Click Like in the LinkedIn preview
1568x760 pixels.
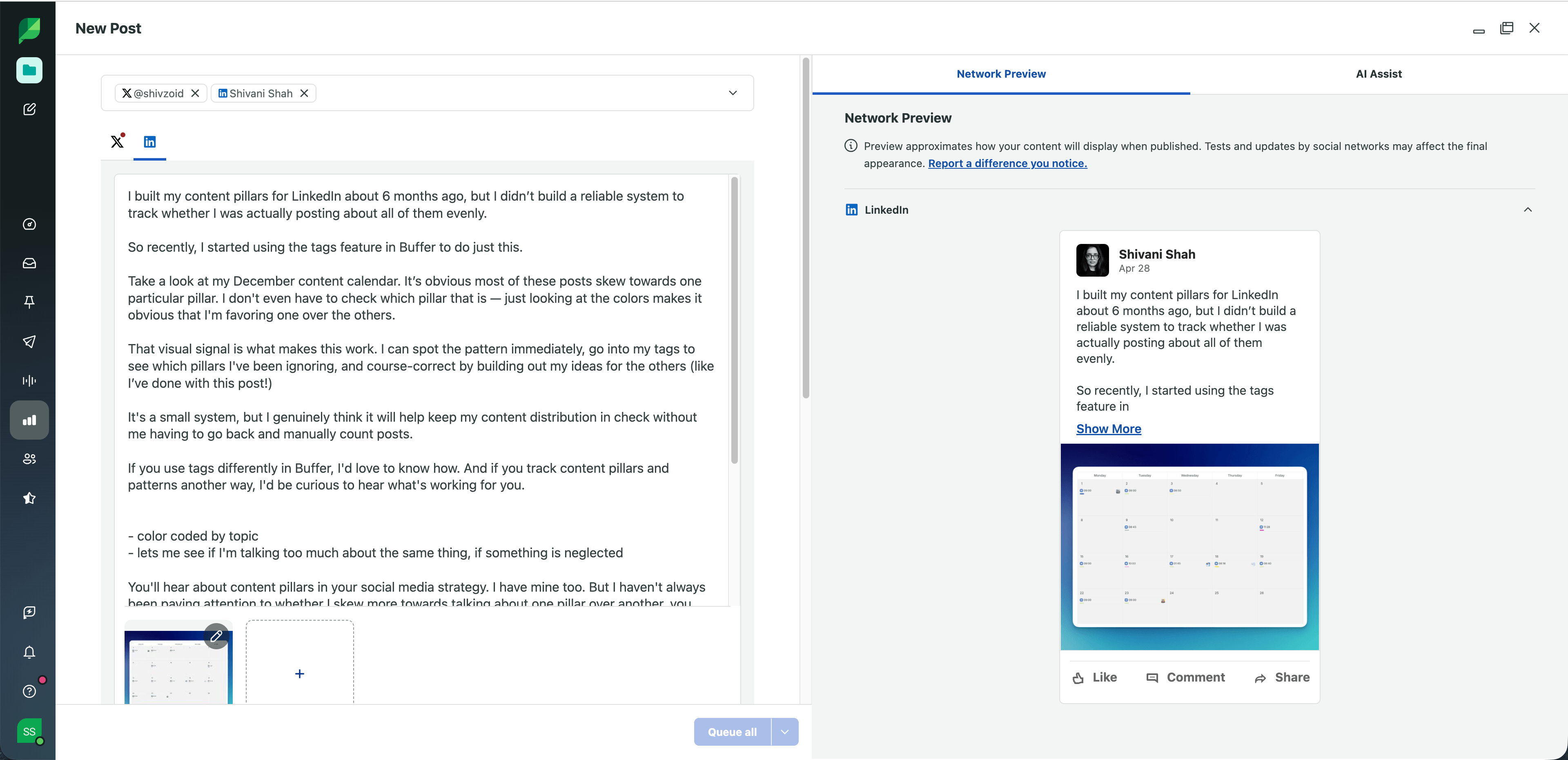(1094, 678)
